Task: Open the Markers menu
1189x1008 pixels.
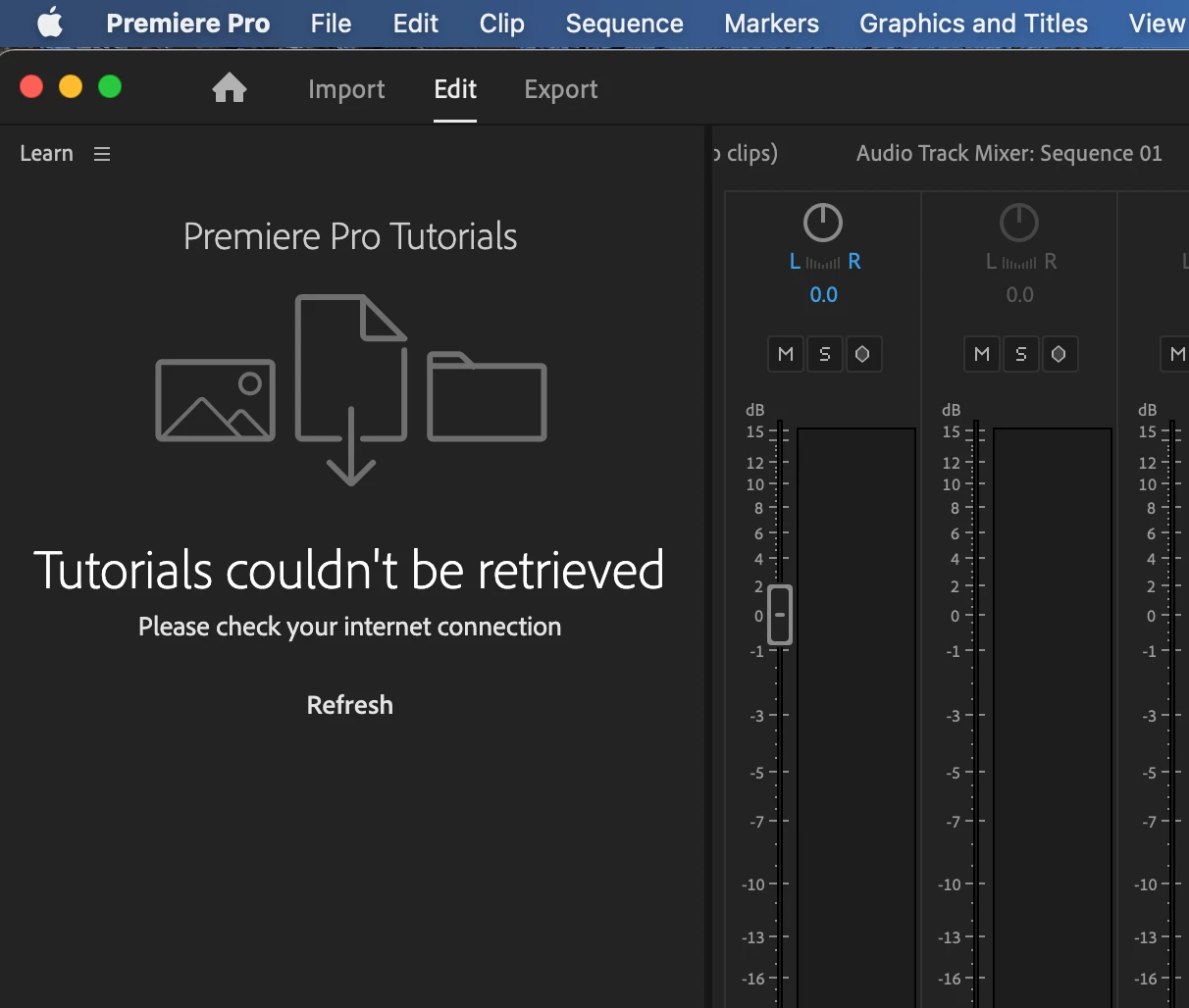Action: pyautogui.click(x=771, y=24)
